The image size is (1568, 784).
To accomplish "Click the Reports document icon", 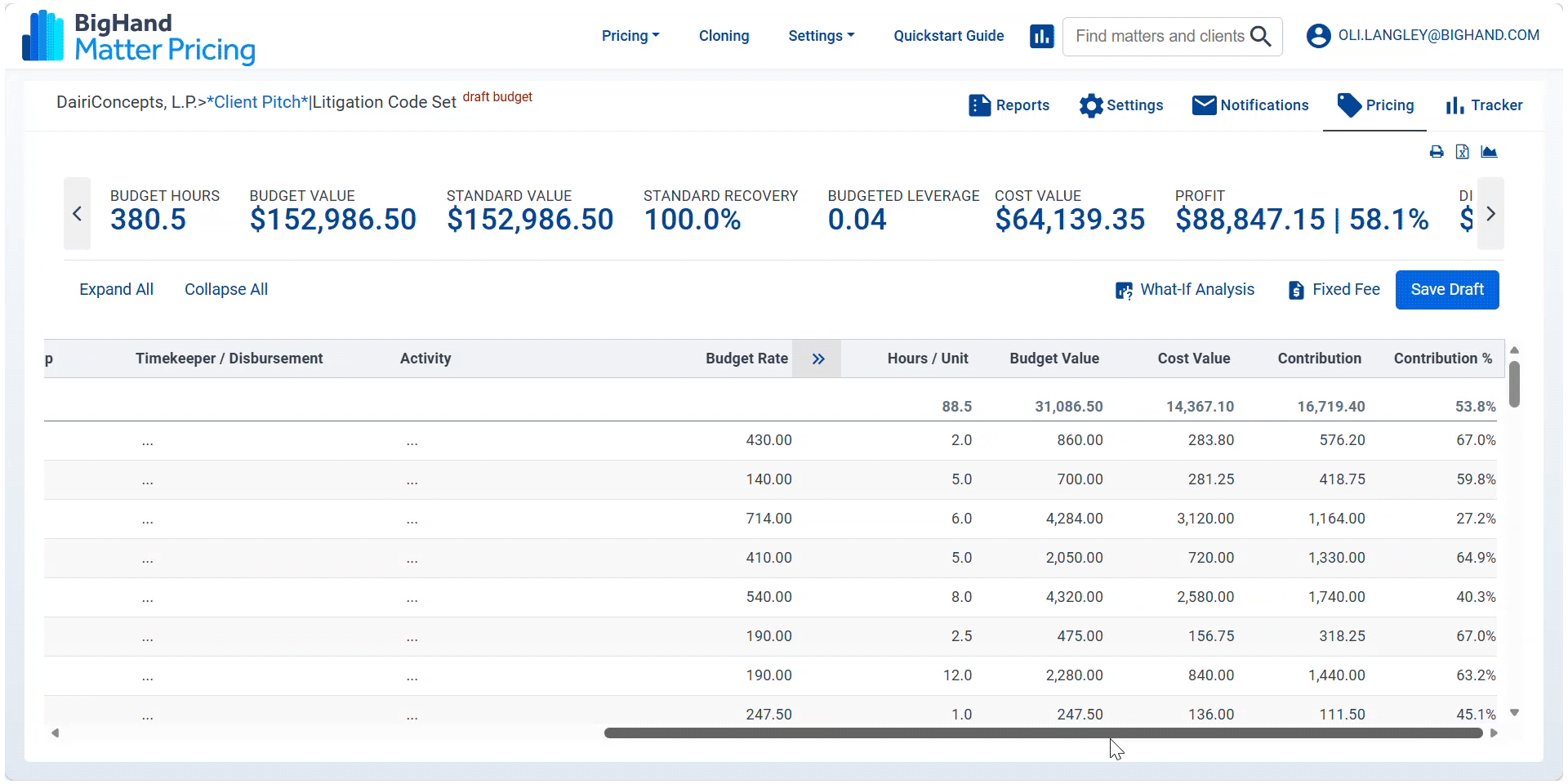I will click(x=980, y=105).
